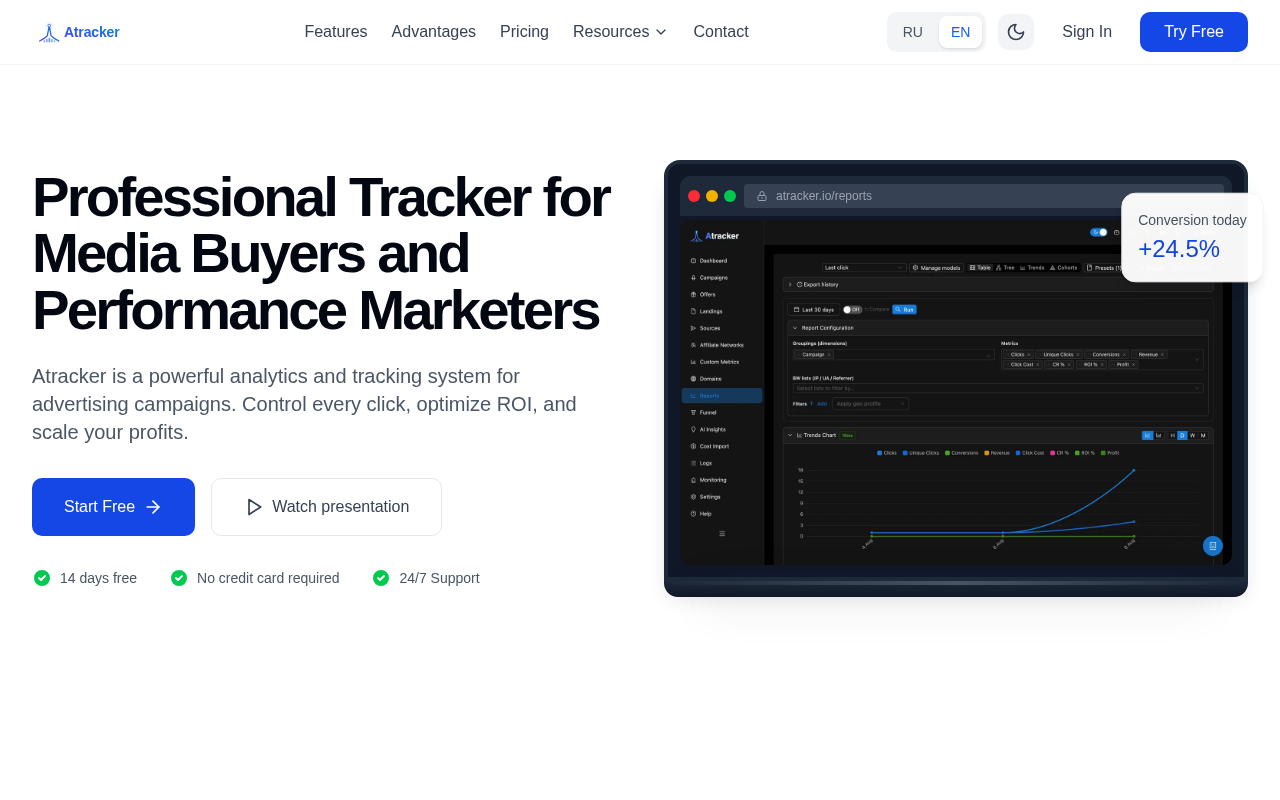The width and height of the screenshot is (1280, 800).
Task: Click the Try Free button
Action: [1194, 32]
